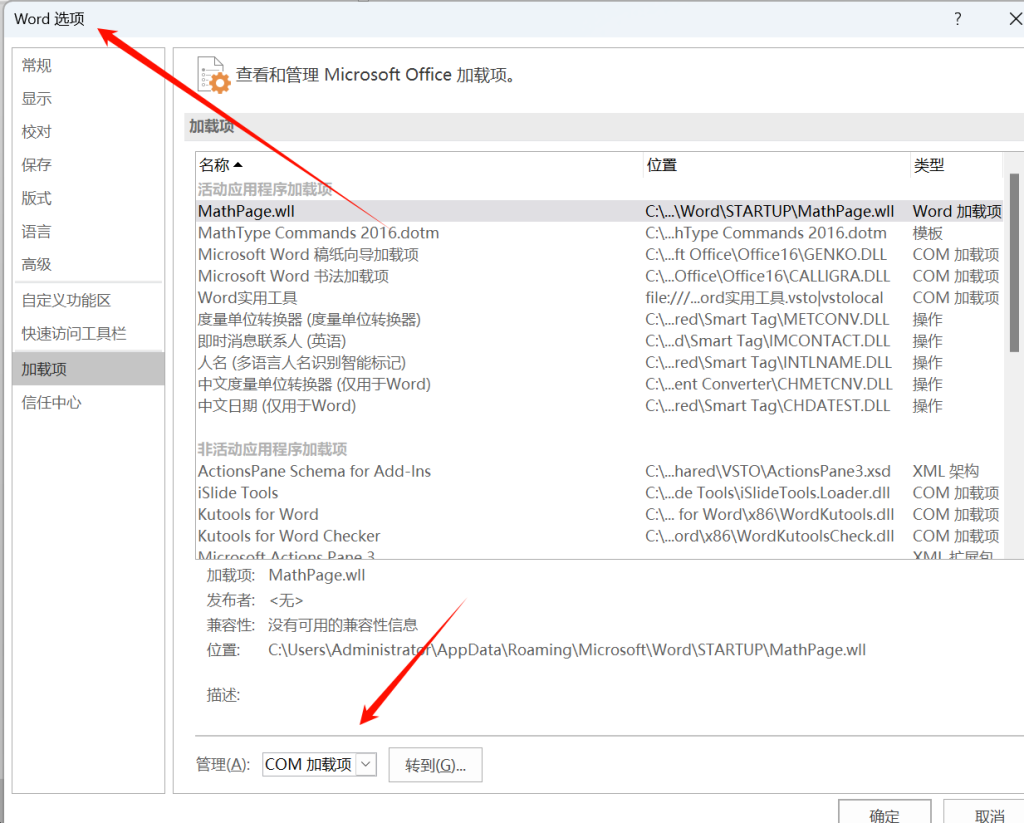The height and width of the screenshot is (823, 1024).
Task: Click the help question mark icon
Action: click(957, 18)
